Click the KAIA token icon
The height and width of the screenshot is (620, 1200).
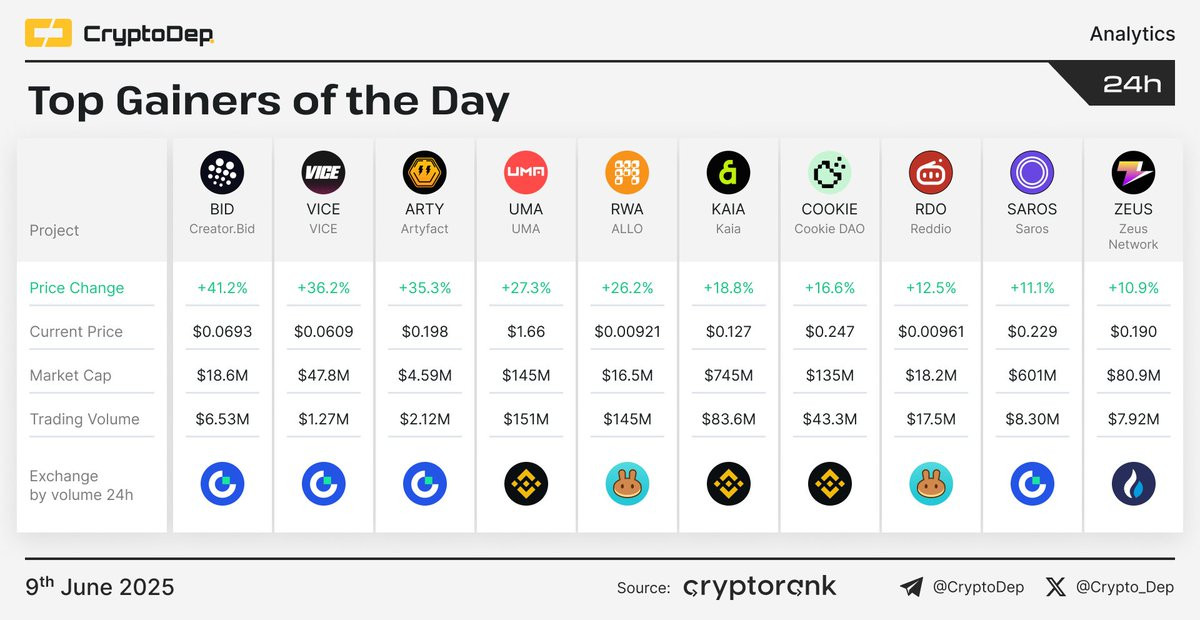(728, 173)
